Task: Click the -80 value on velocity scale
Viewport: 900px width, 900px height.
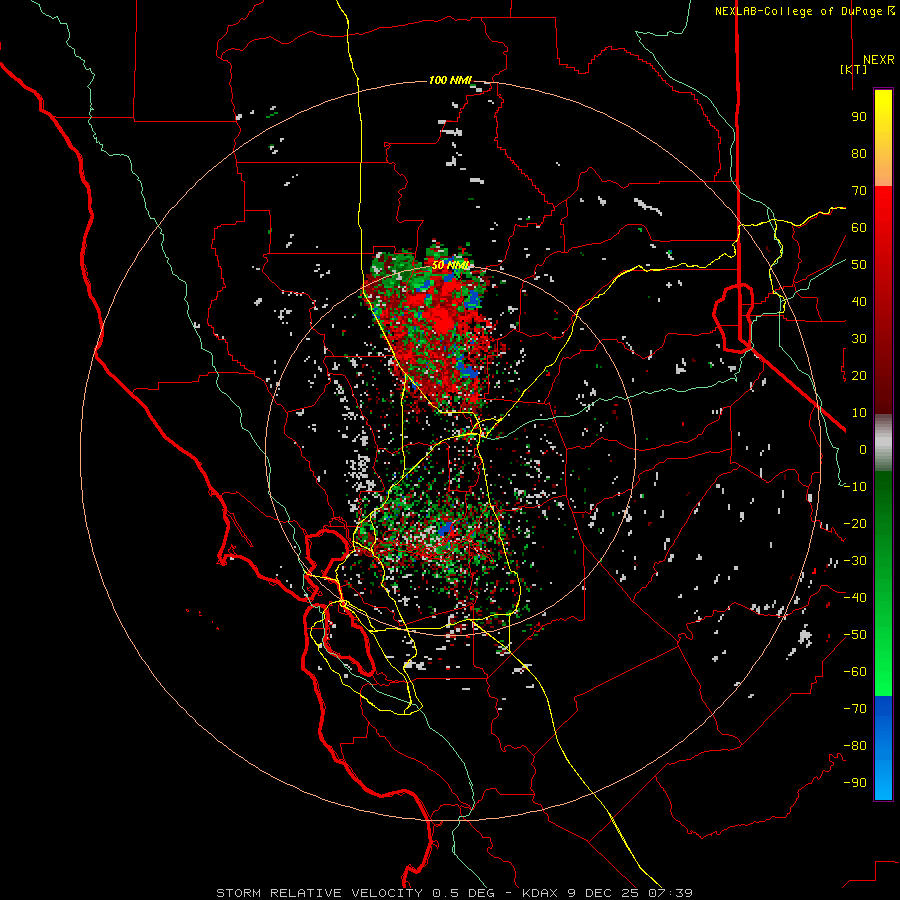Action: 855,746
